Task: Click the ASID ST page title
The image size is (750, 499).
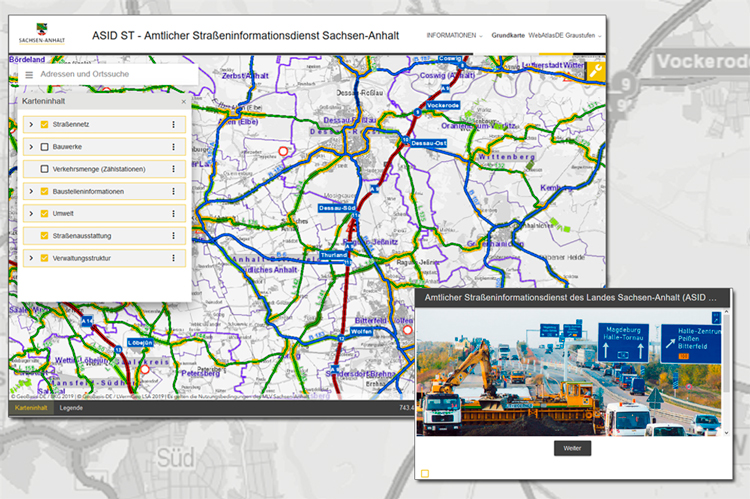Action: [245, 36]
